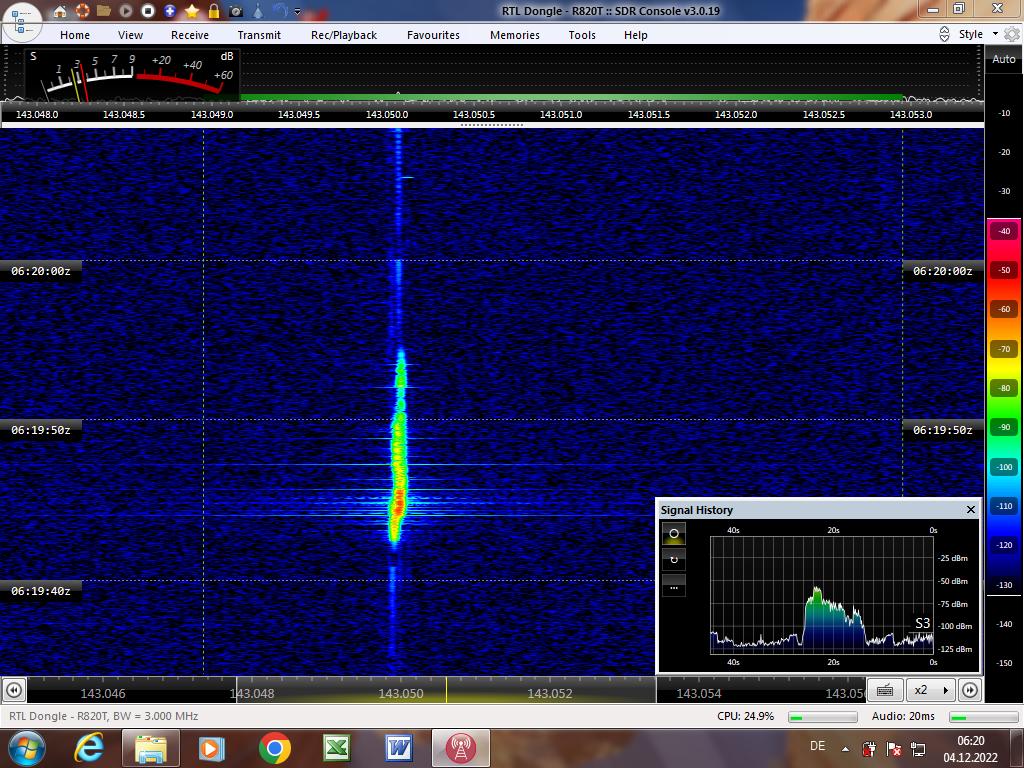
Task: Reset Signal History with refresh icon
Action: (674, 560)
